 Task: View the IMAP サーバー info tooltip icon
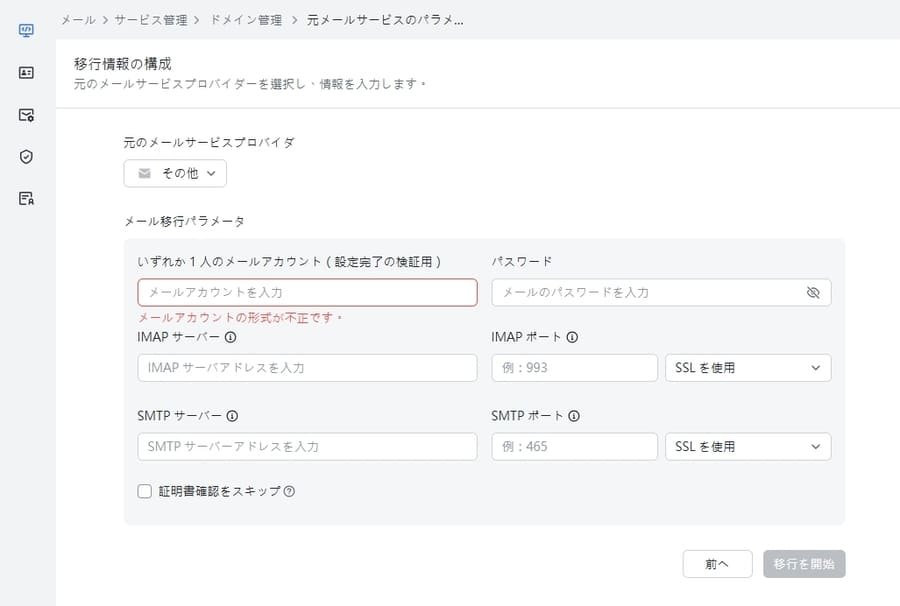click(232, 337)
